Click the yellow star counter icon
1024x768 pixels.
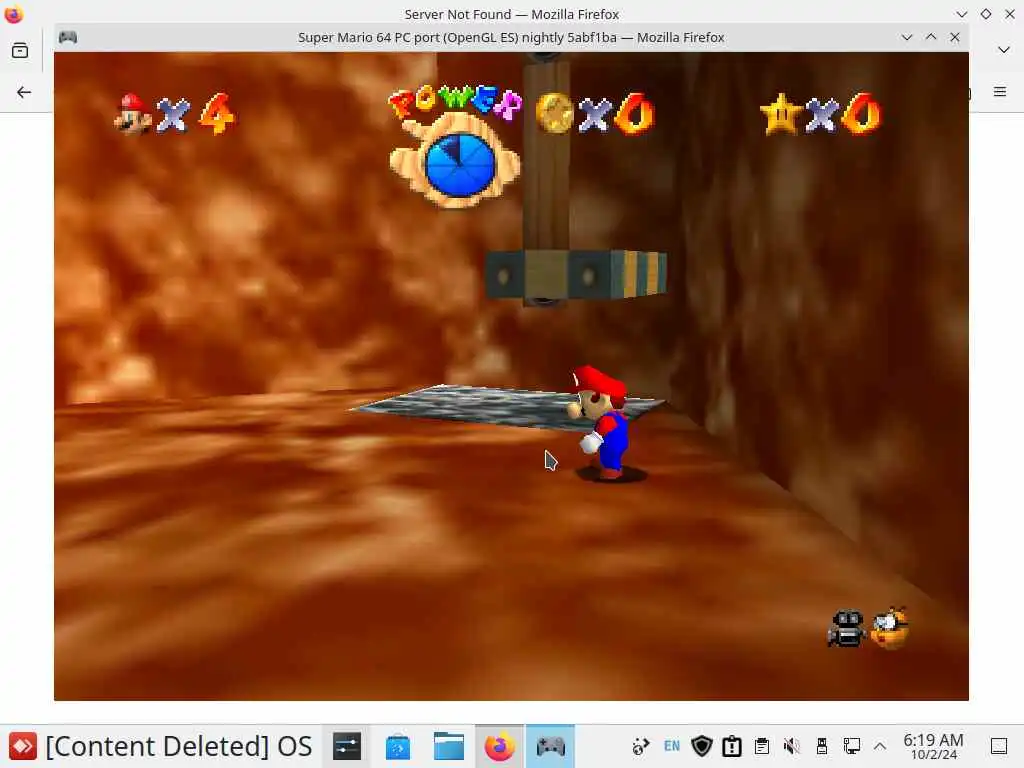[x=780, y=114]
